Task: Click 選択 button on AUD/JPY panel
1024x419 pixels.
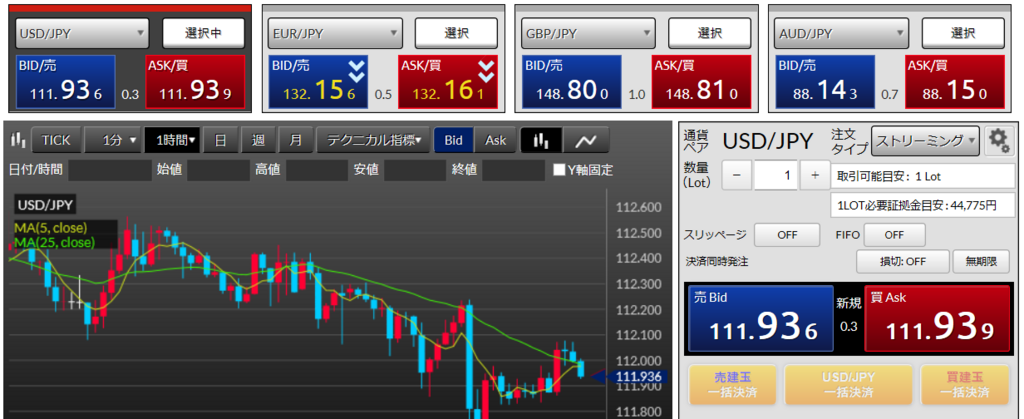Action: coord(963,33)
